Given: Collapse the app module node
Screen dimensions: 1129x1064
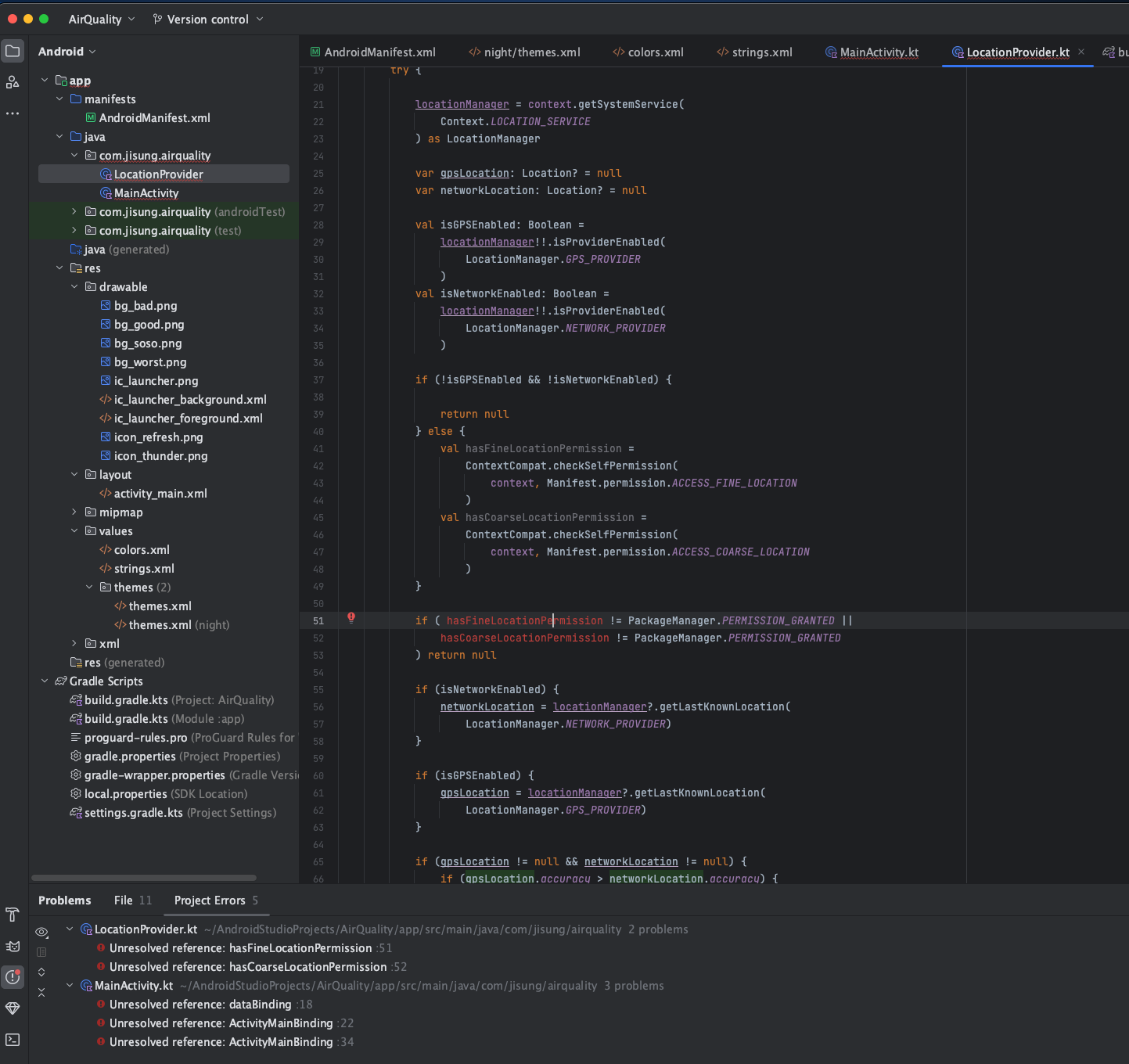Looking at the screenshot, I should click(45, 80).
